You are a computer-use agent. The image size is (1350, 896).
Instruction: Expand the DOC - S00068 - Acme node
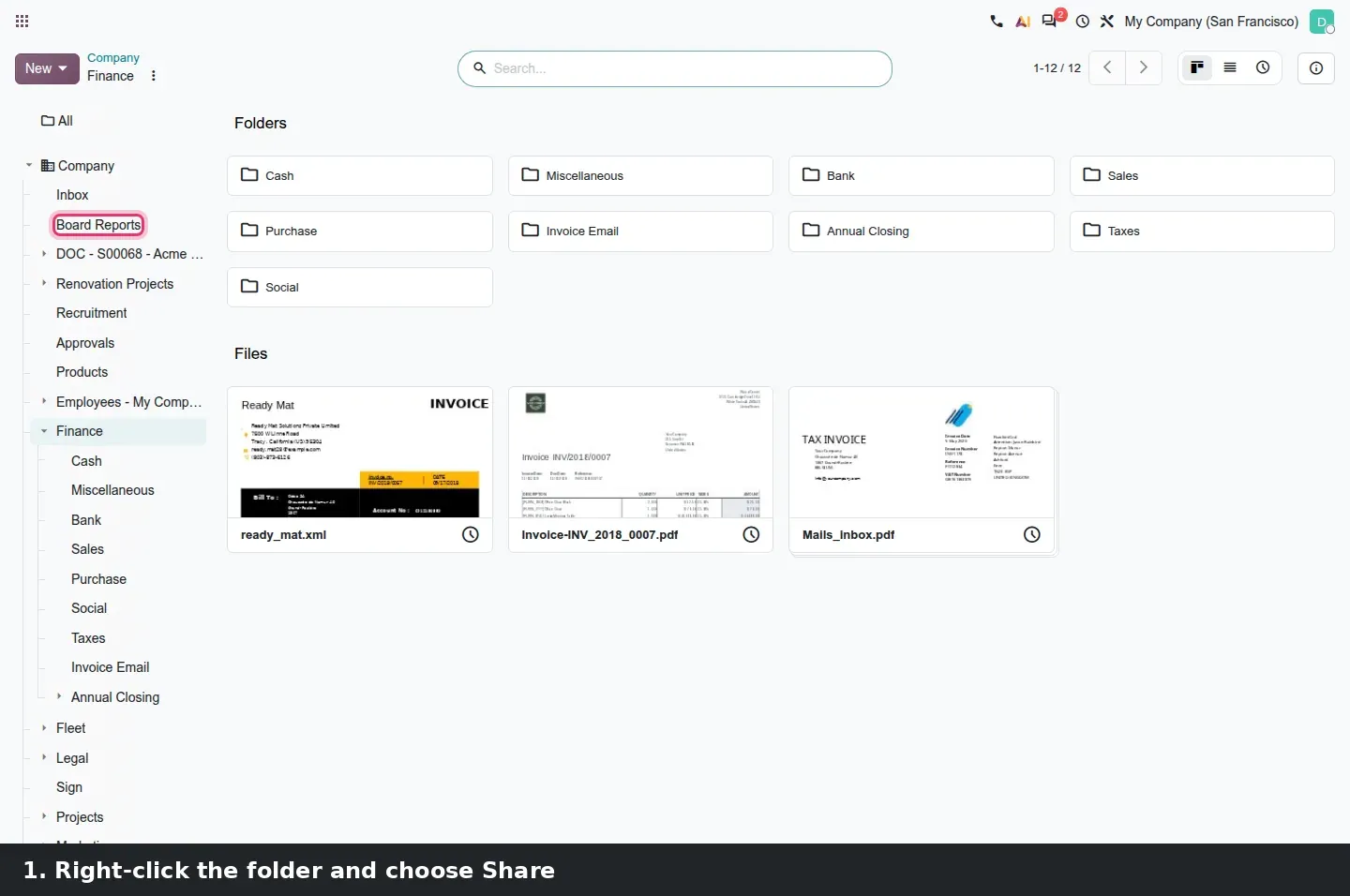[44, 253]
